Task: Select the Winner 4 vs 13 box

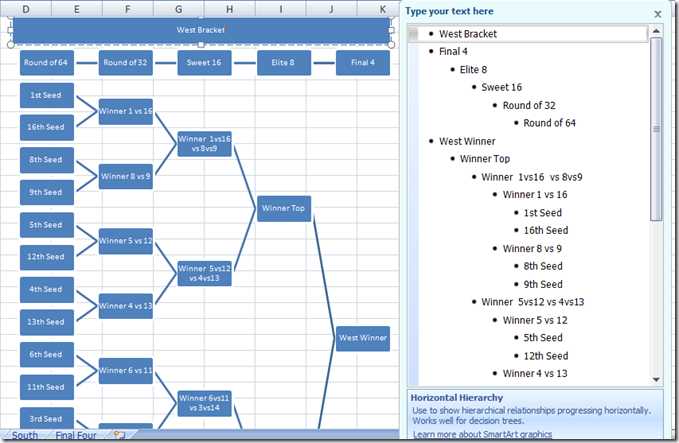Action: [126, 306]
